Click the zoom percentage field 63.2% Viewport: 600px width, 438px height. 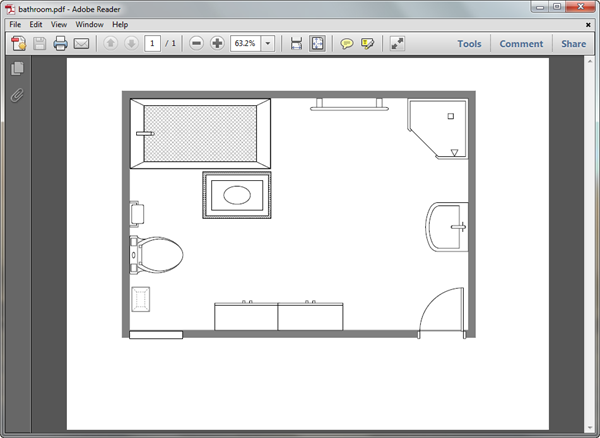click(x=245, y=44)
